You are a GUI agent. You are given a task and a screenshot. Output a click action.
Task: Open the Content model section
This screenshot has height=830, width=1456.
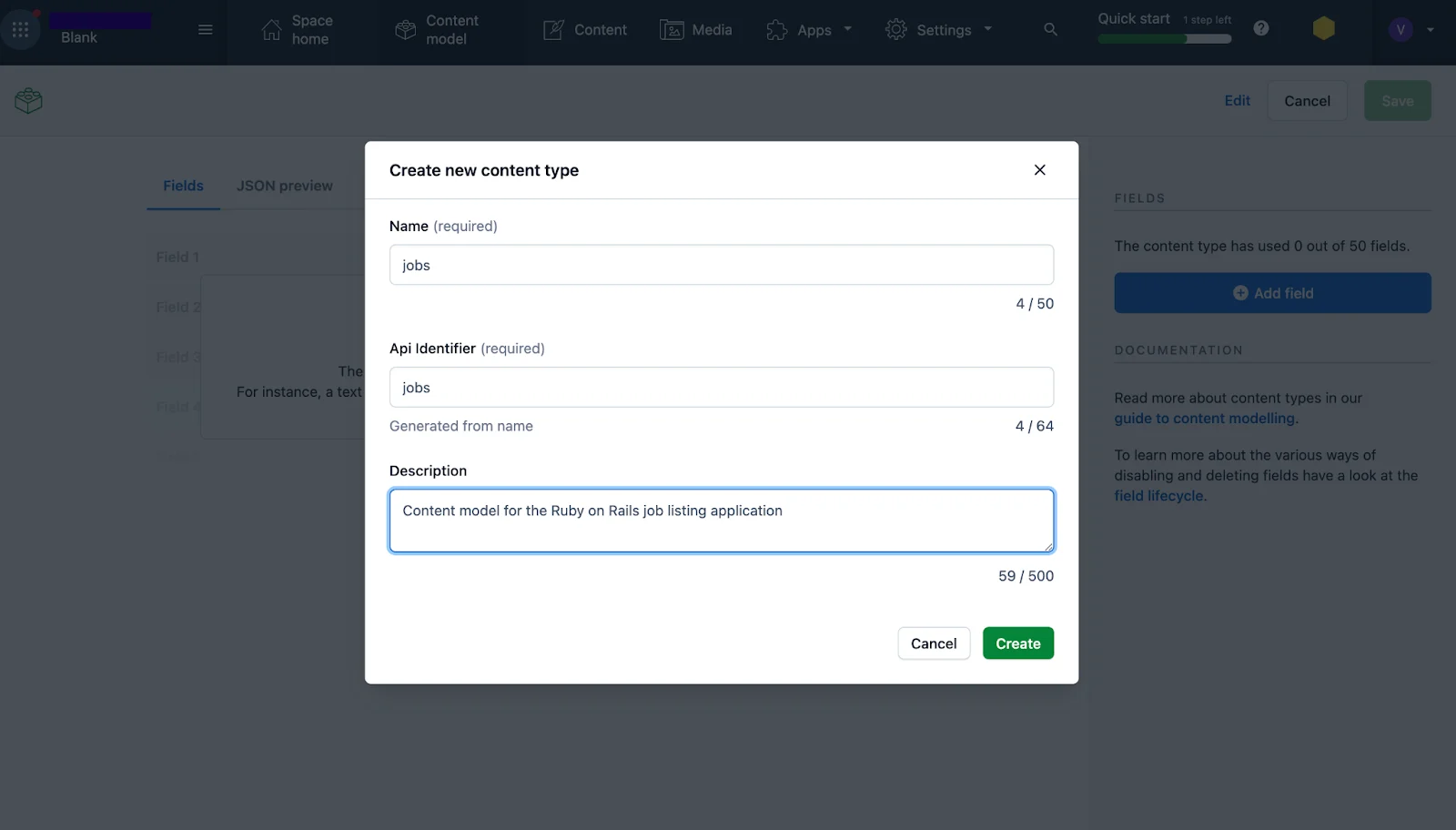point(437,30)
